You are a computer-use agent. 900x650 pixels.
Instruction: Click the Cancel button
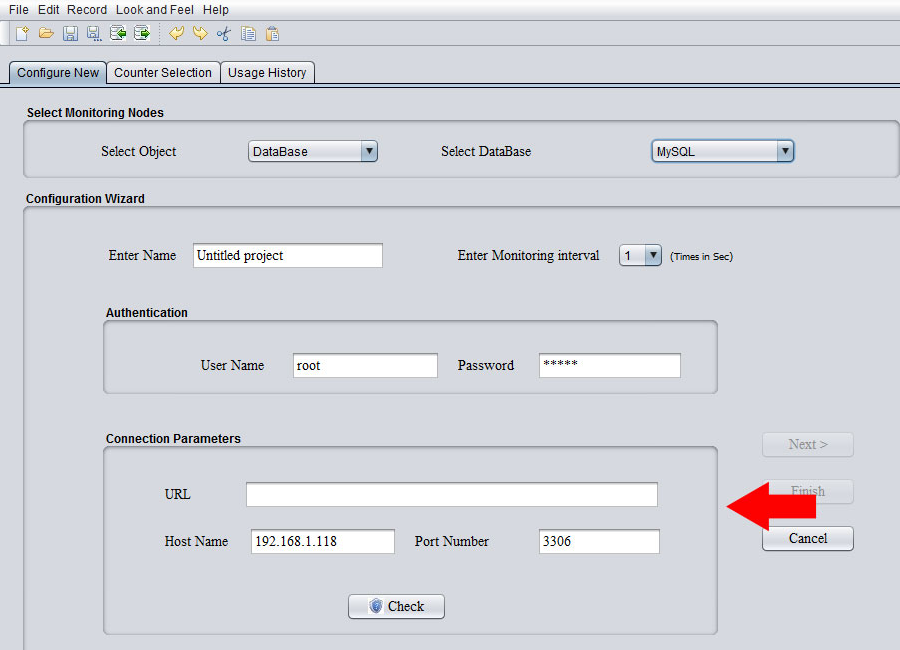tap(807, 539)
